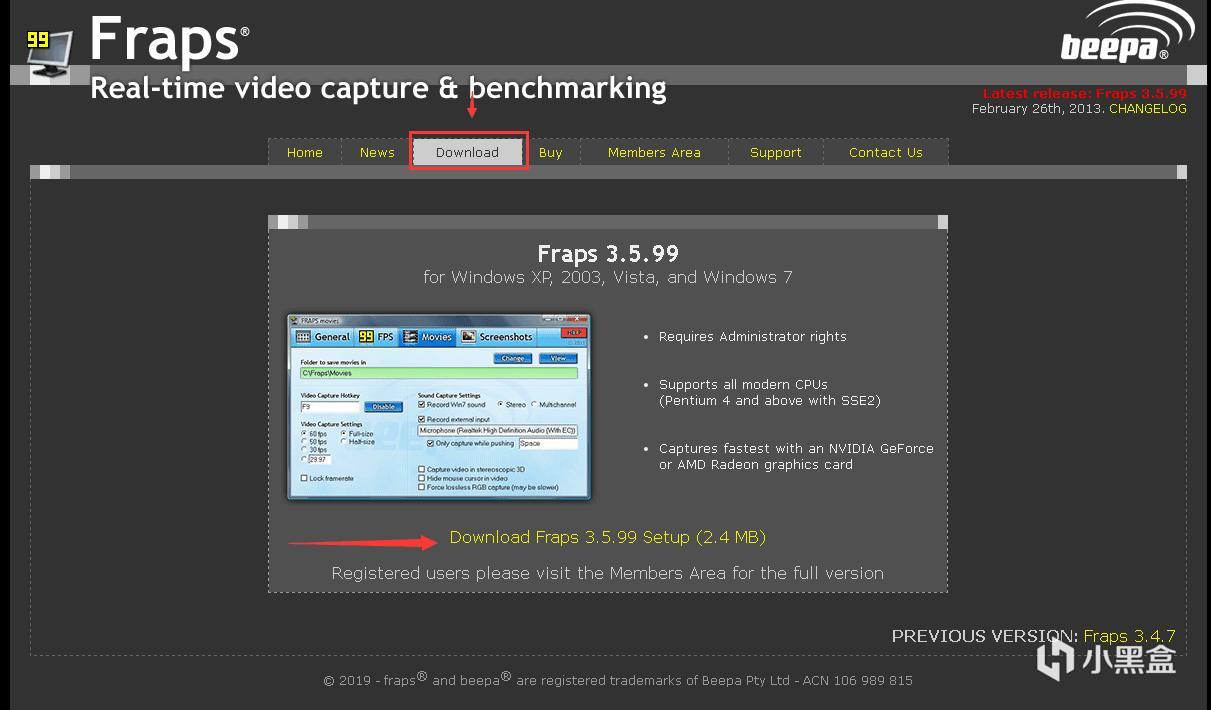Click the beepa logo
Image resolution: width=1211 pixels, height=710 pixels.
point(1127,33)
